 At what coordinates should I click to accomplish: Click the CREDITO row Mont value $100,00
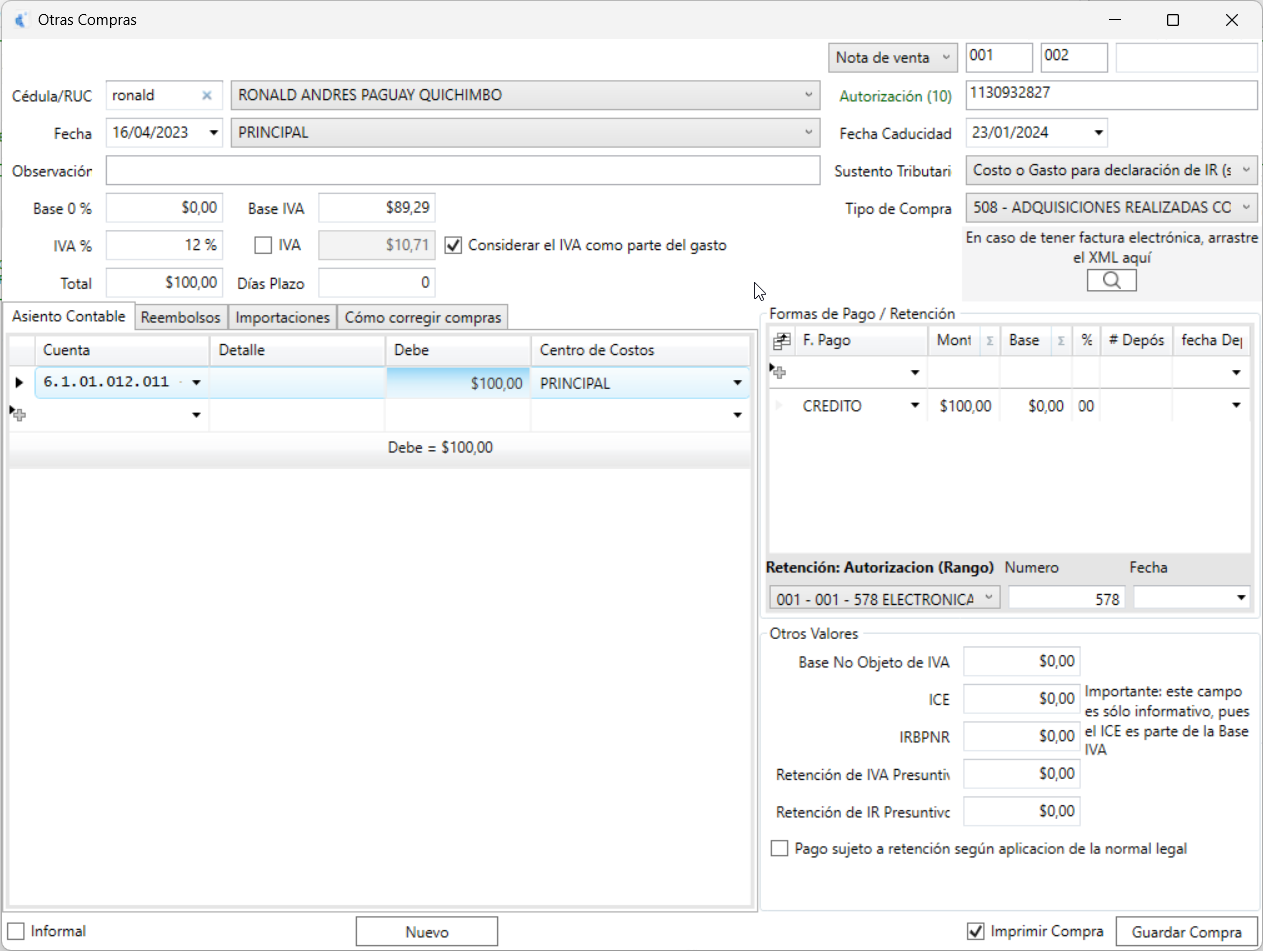pyautogui.click(x=964, y=406)
